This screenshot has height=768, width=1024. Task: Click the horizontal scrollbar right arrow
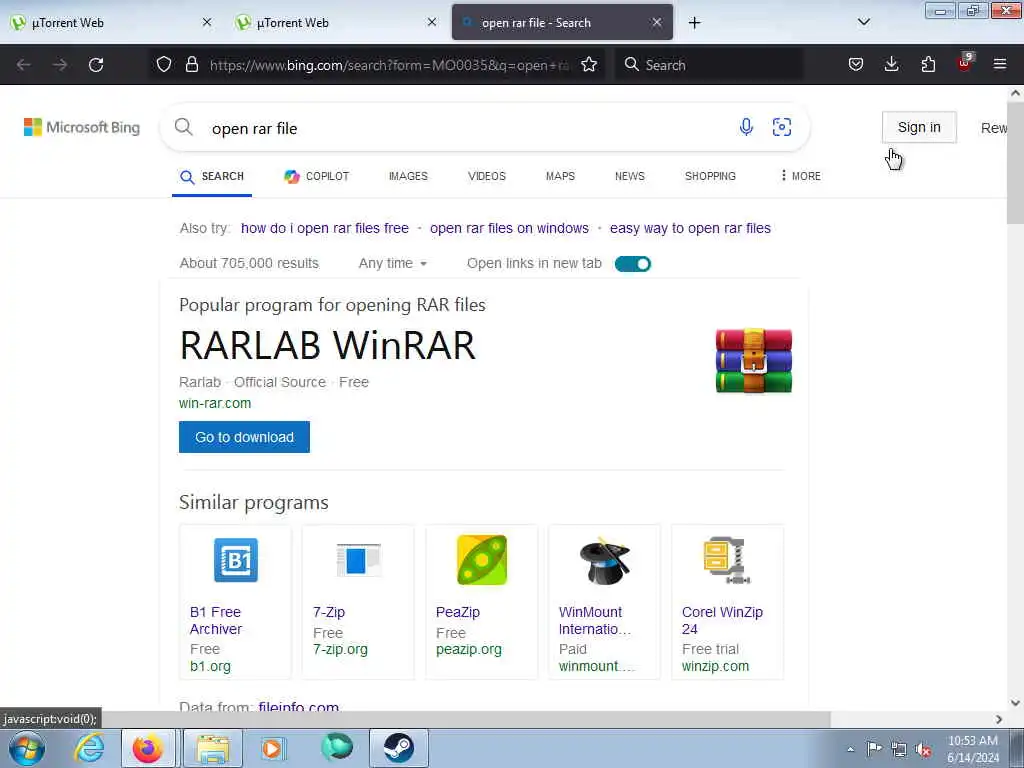pyautogui.click(x=999, y=719)
